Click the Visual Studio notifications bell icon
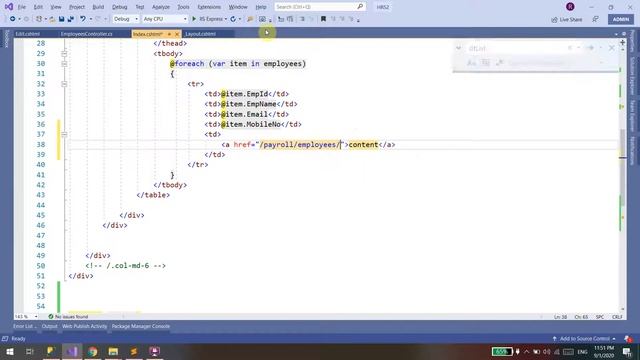Screen dimensions: 640x360 [628, 339]
